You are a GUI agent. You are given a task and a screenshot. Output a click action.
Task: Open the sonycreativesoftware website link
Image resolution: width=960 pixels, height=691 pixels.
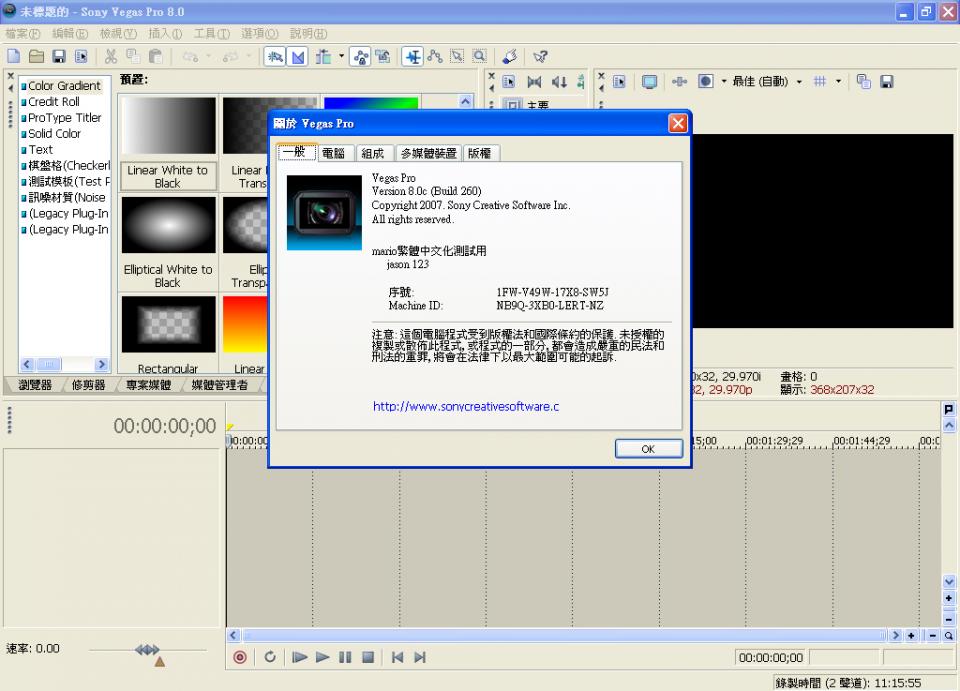pyautogui.click(x=466, y=407)
